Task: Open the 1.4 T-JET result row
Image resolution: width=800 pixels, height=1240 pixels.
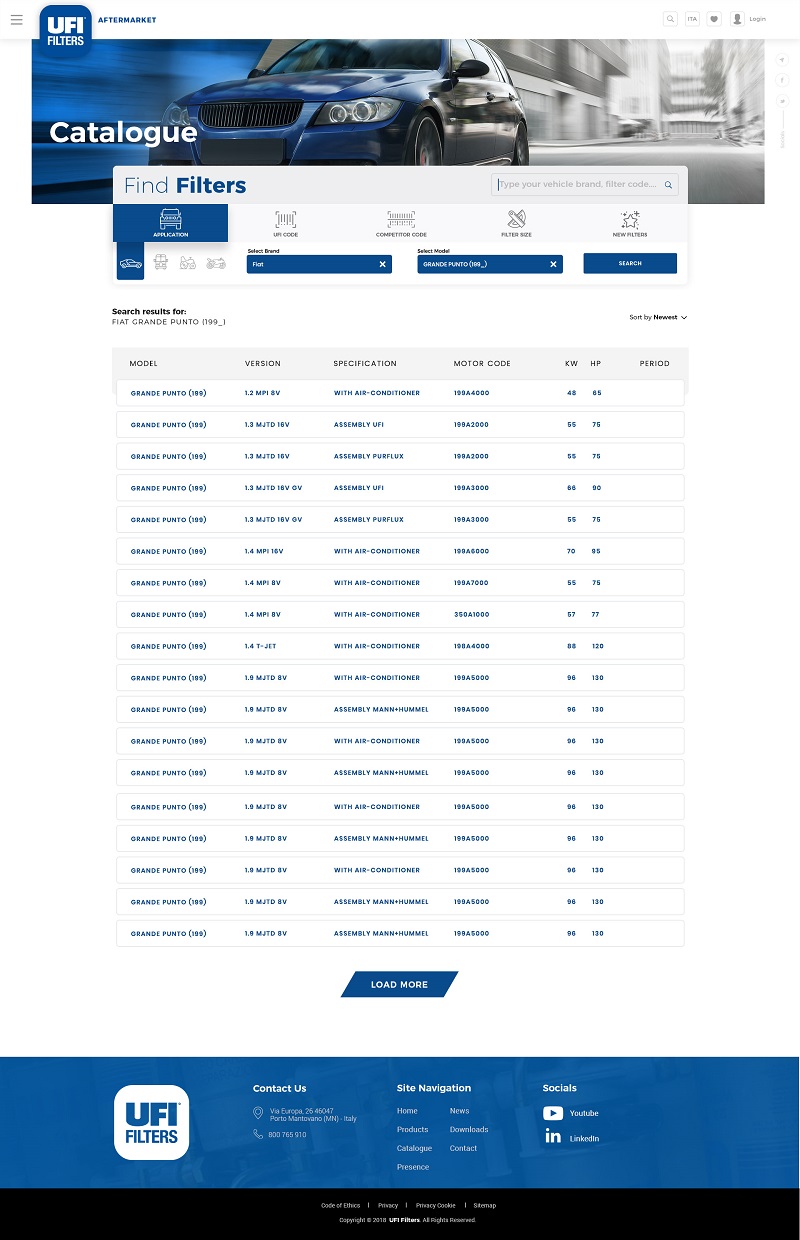Action: (x=400, y=646)
